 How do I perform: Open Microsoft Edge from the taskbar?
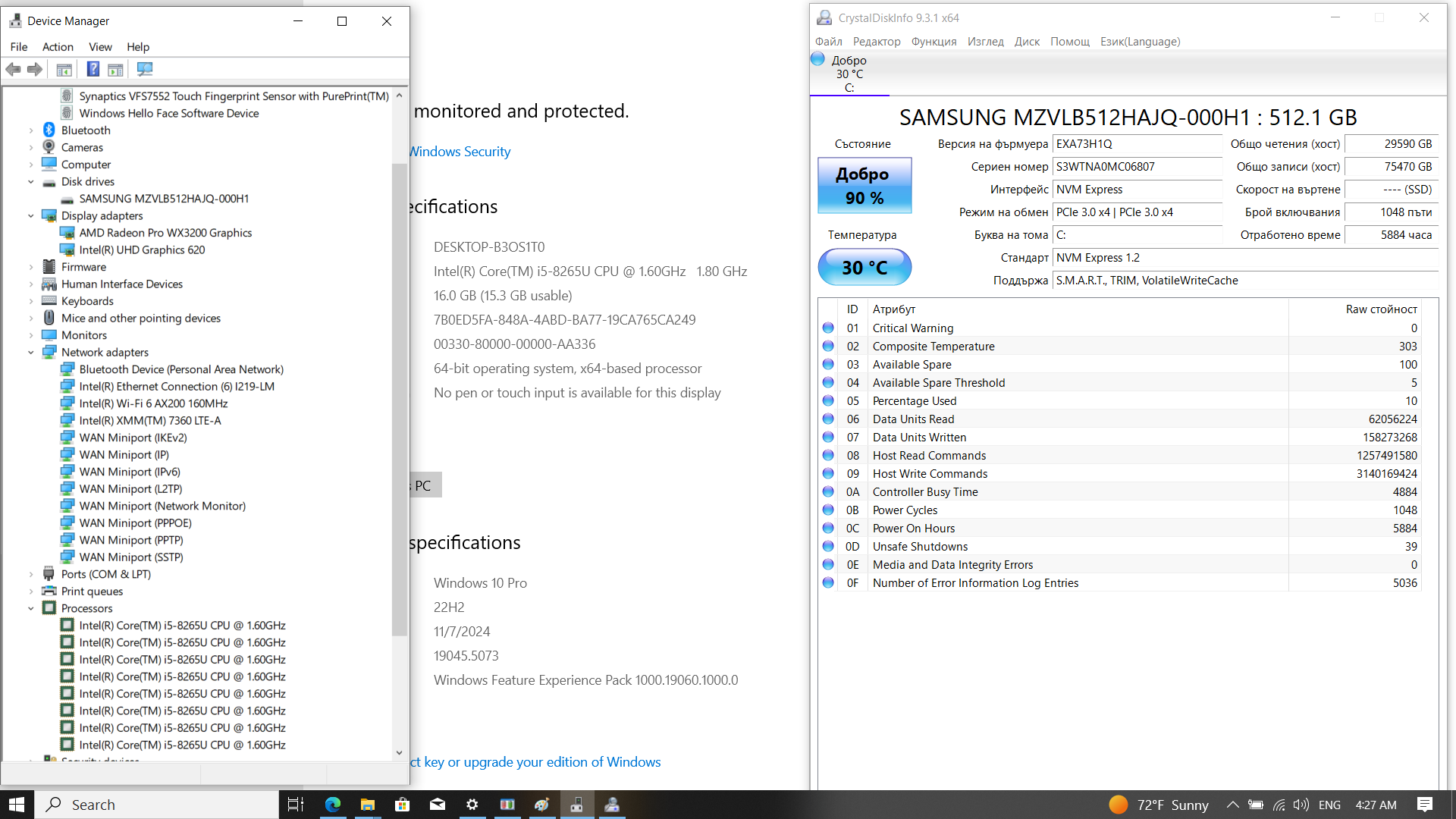coord(332,805)
